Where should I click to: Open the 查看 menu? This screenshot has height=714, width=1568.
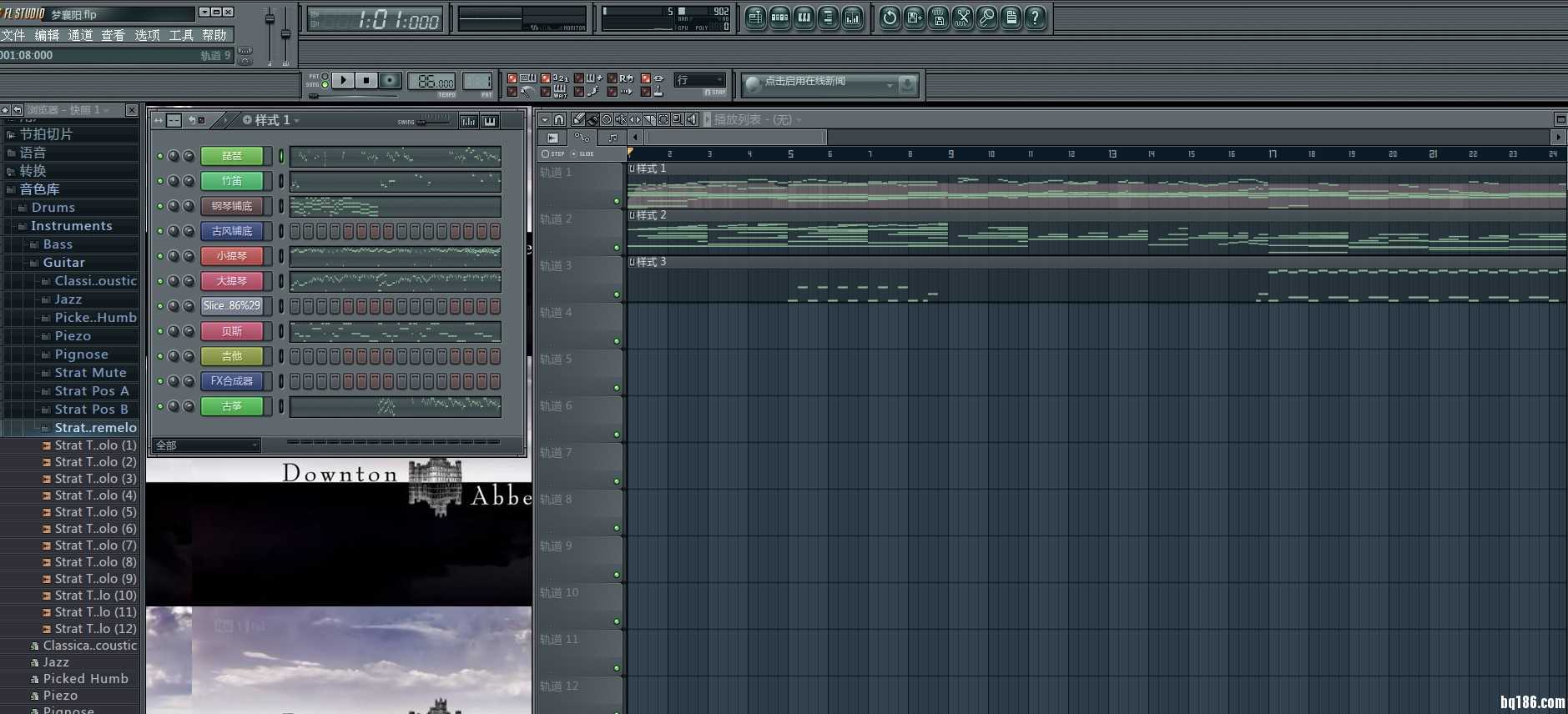click(113, 35)
